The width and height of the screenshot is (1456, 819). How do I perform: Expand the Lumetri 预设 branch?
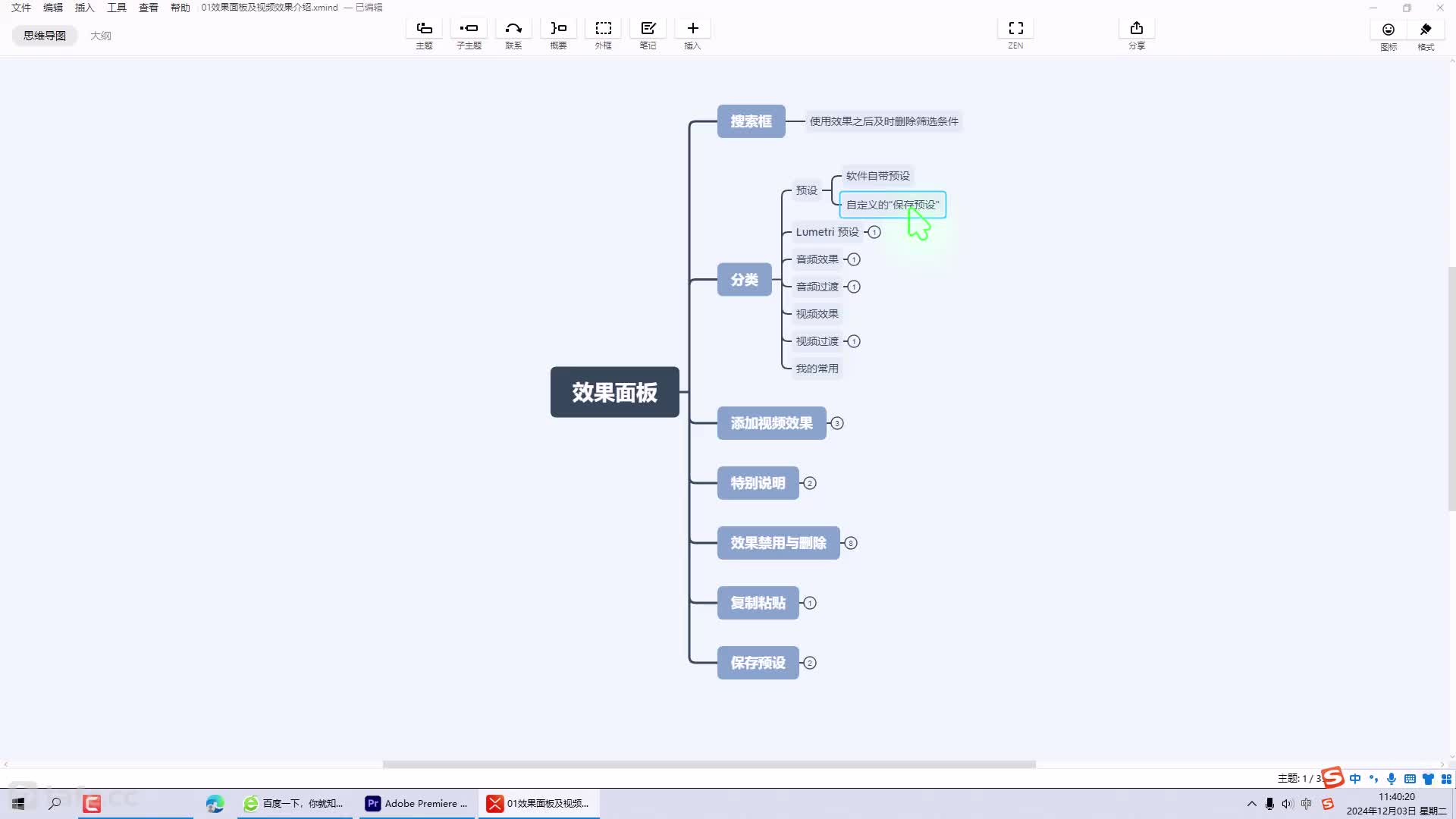tap(874, 232)
